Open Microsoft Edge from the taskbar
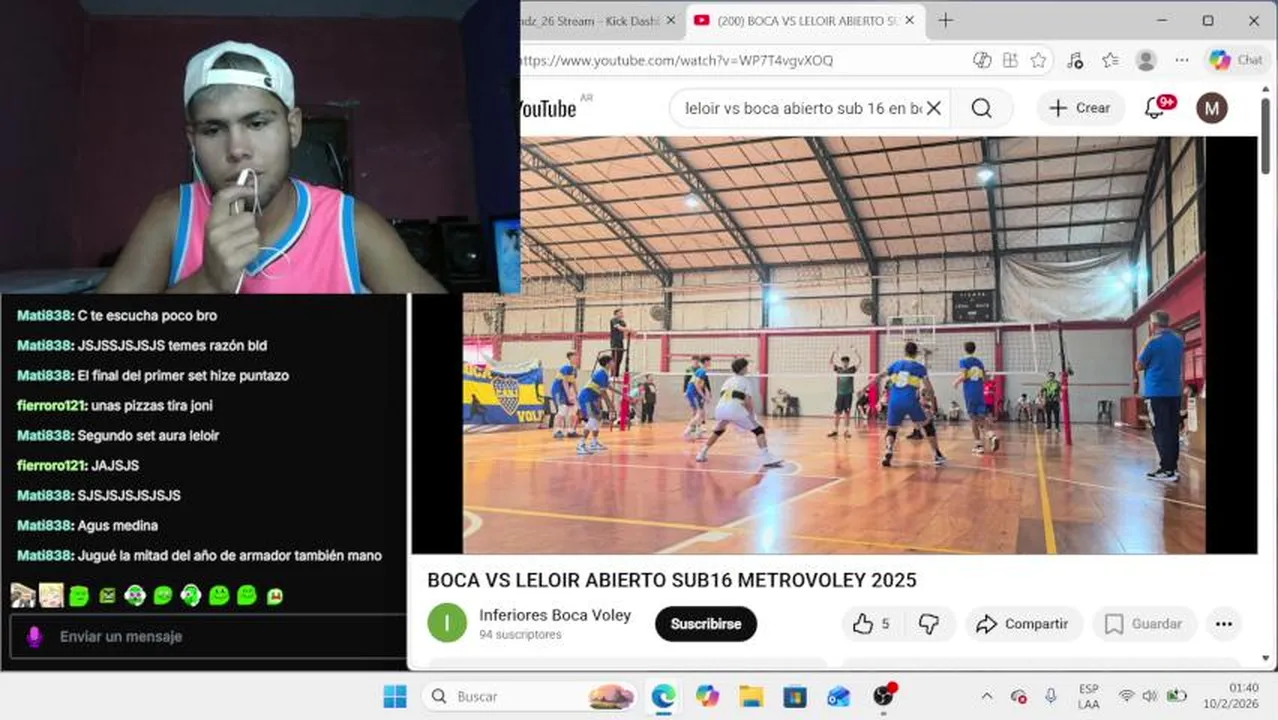 [x=663, y=696]
